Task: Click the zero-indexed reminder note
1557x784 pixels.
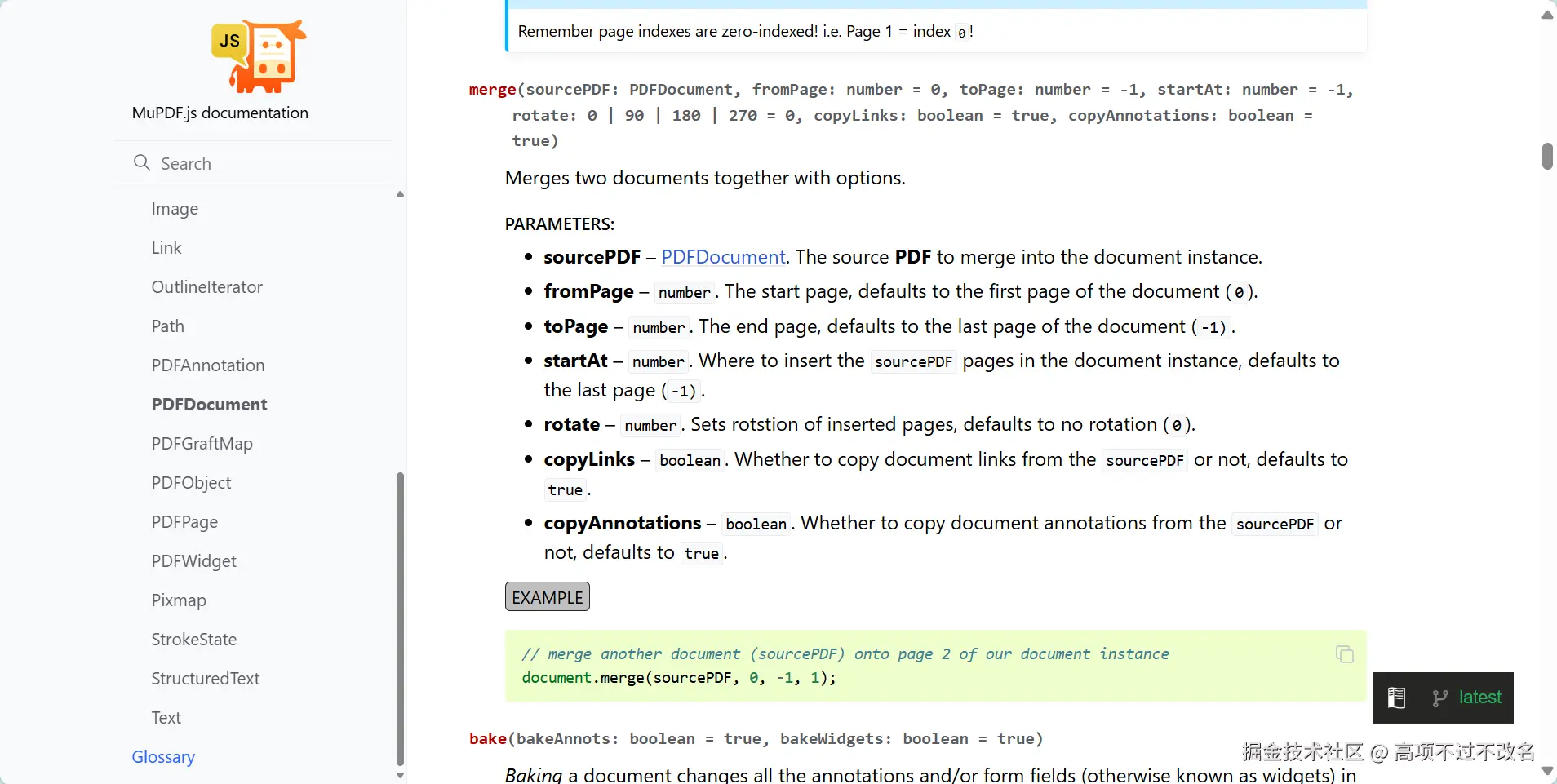Action: pyautogui.click(x=746, y=31)
